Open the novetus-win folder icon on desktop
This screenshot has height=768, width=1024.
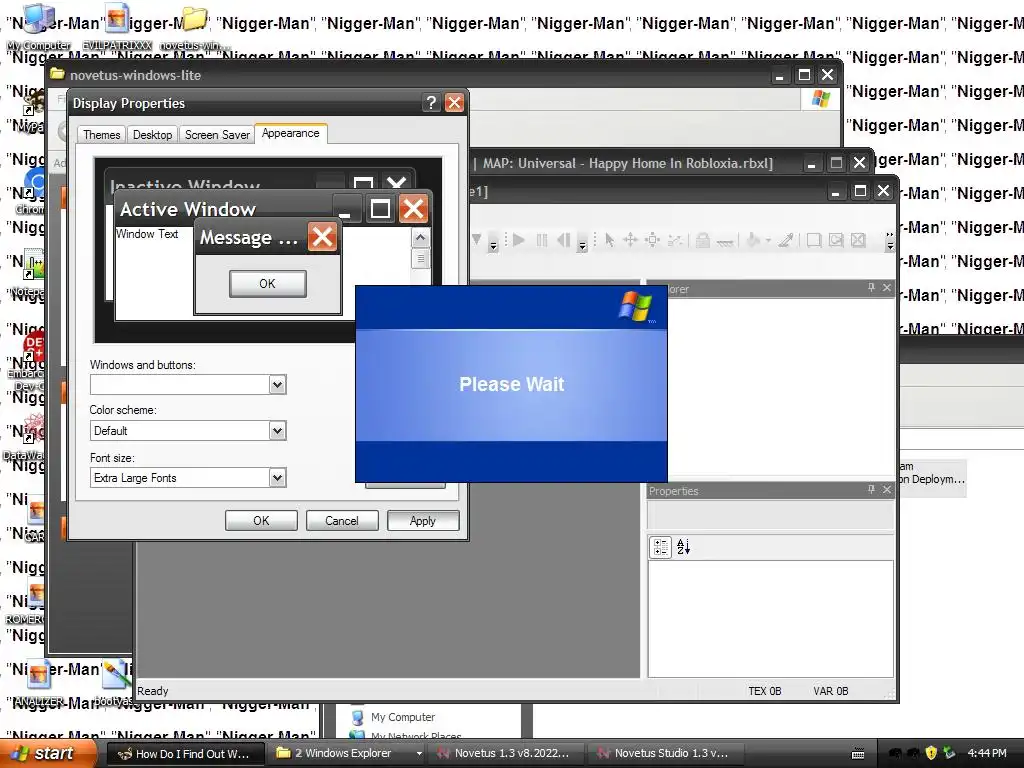(194, 26)
